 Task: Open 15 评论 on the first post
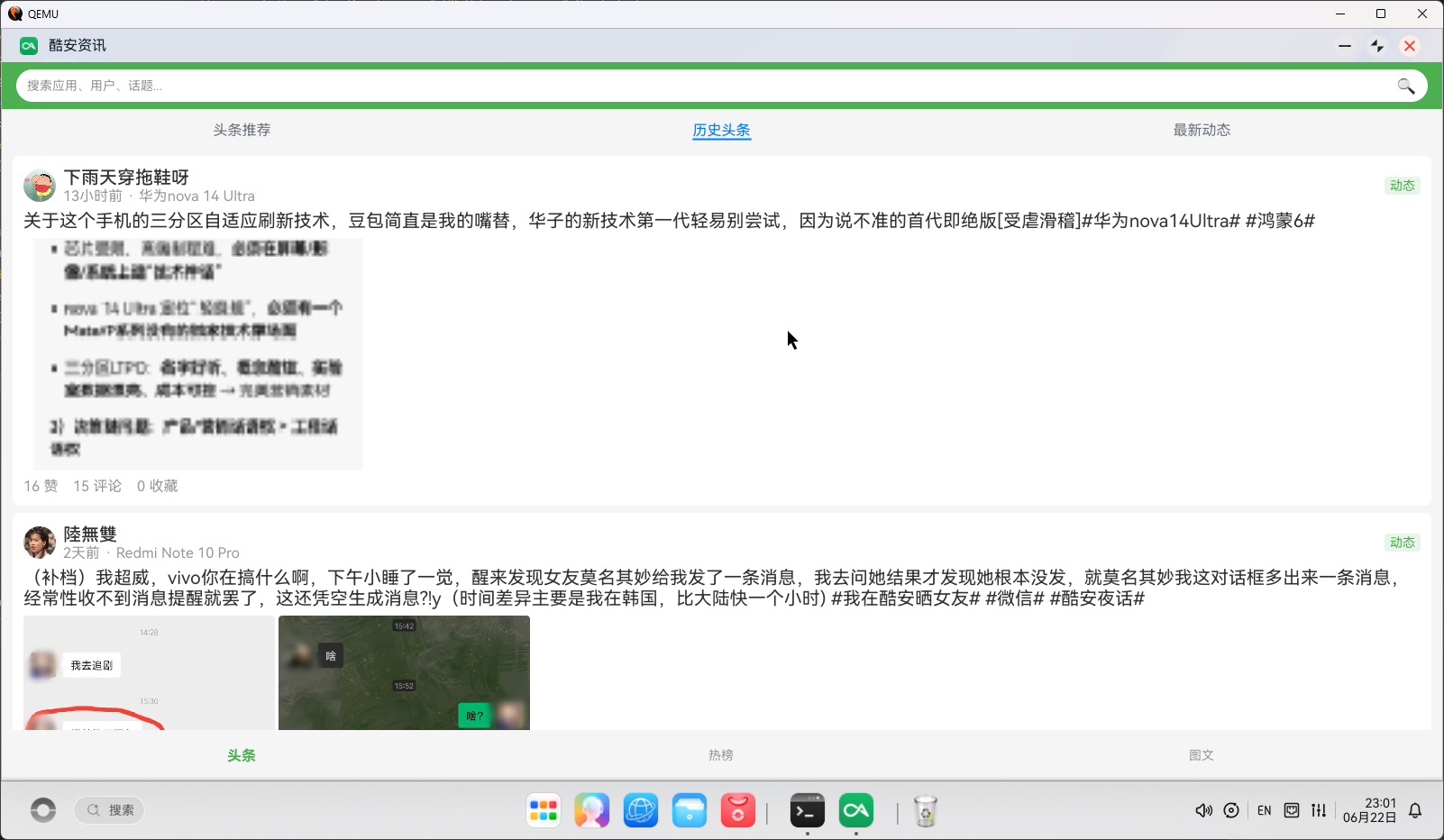[x=97, y=486]
